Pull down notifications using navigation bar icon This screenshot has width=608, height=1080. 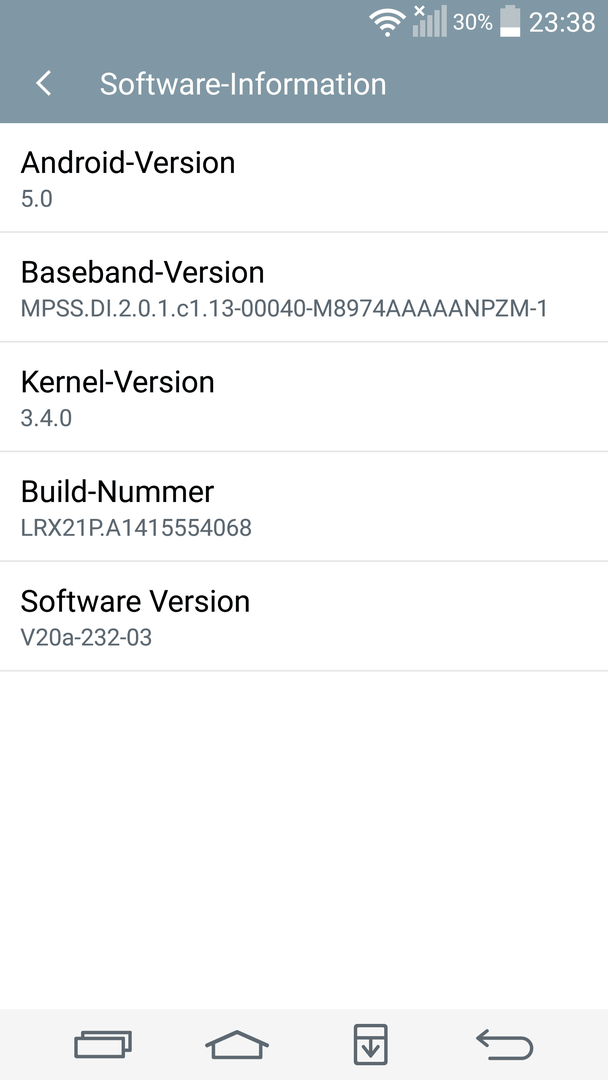(370, 1044)
